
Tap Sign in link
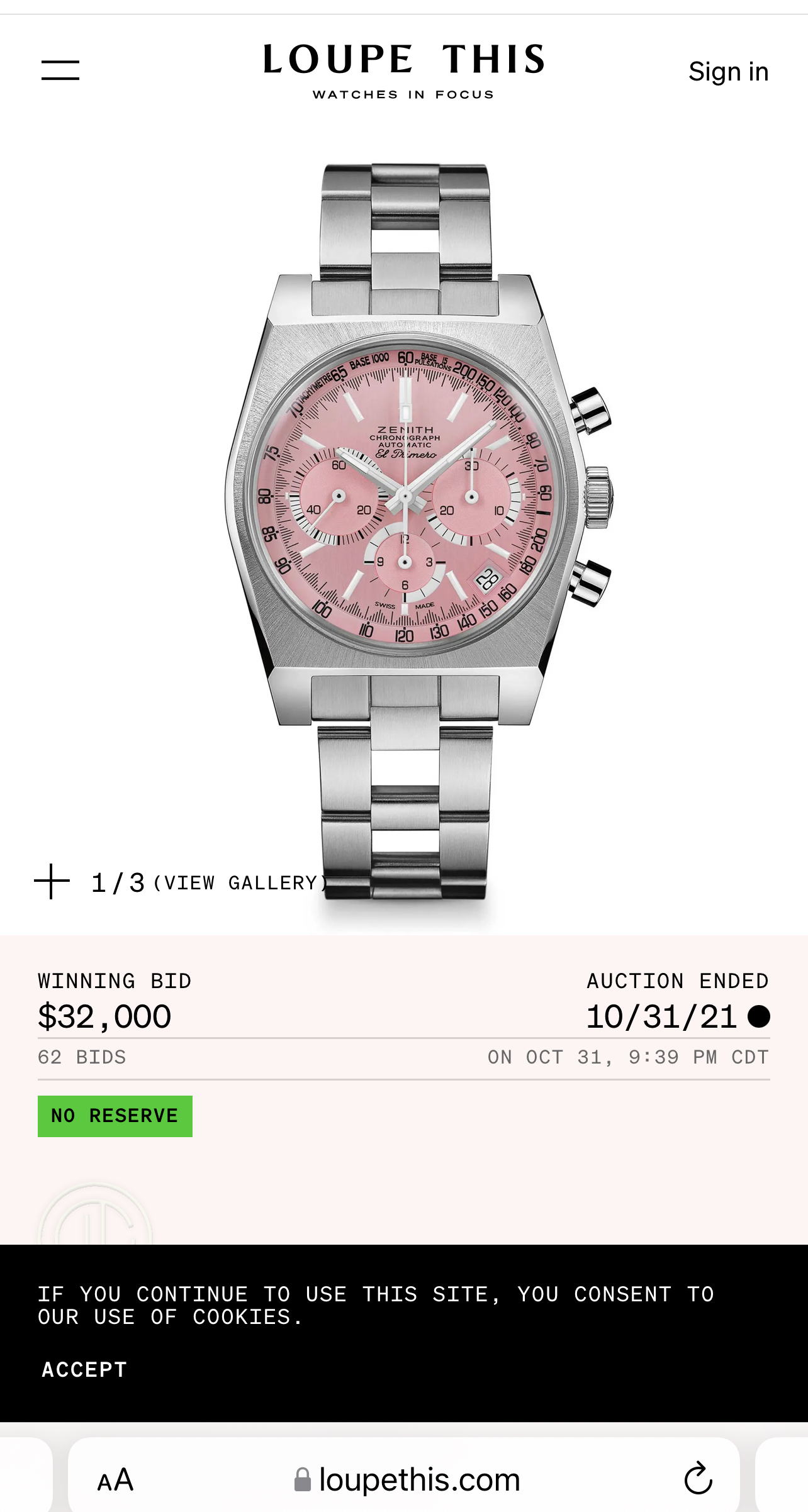click(728, 72)
